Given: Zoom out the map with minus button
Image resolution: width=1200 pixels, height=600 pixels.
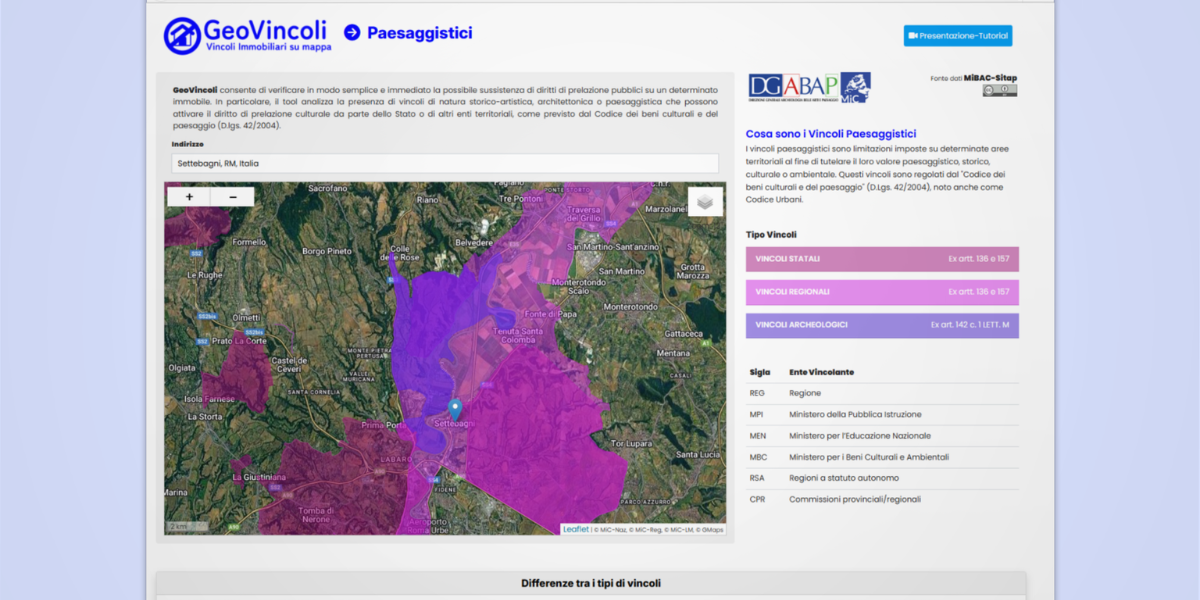Looking at the screenshot, I should [x=233, y=197].
